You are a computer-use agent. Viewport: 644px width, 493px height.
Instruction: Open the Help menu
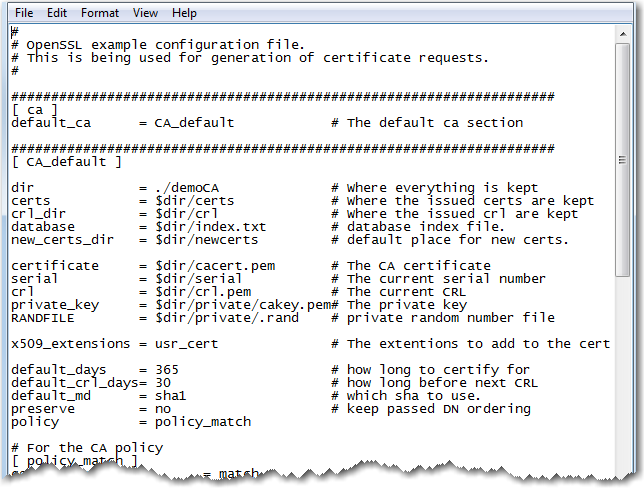coord(184,13)
